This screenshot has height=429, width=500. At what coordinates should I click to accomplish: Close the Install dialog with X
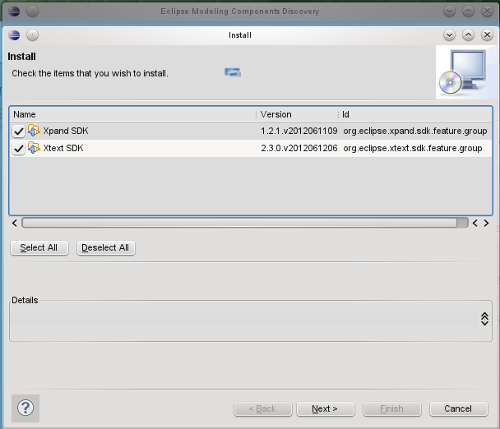pyautogui.click(x=487, y=35)
